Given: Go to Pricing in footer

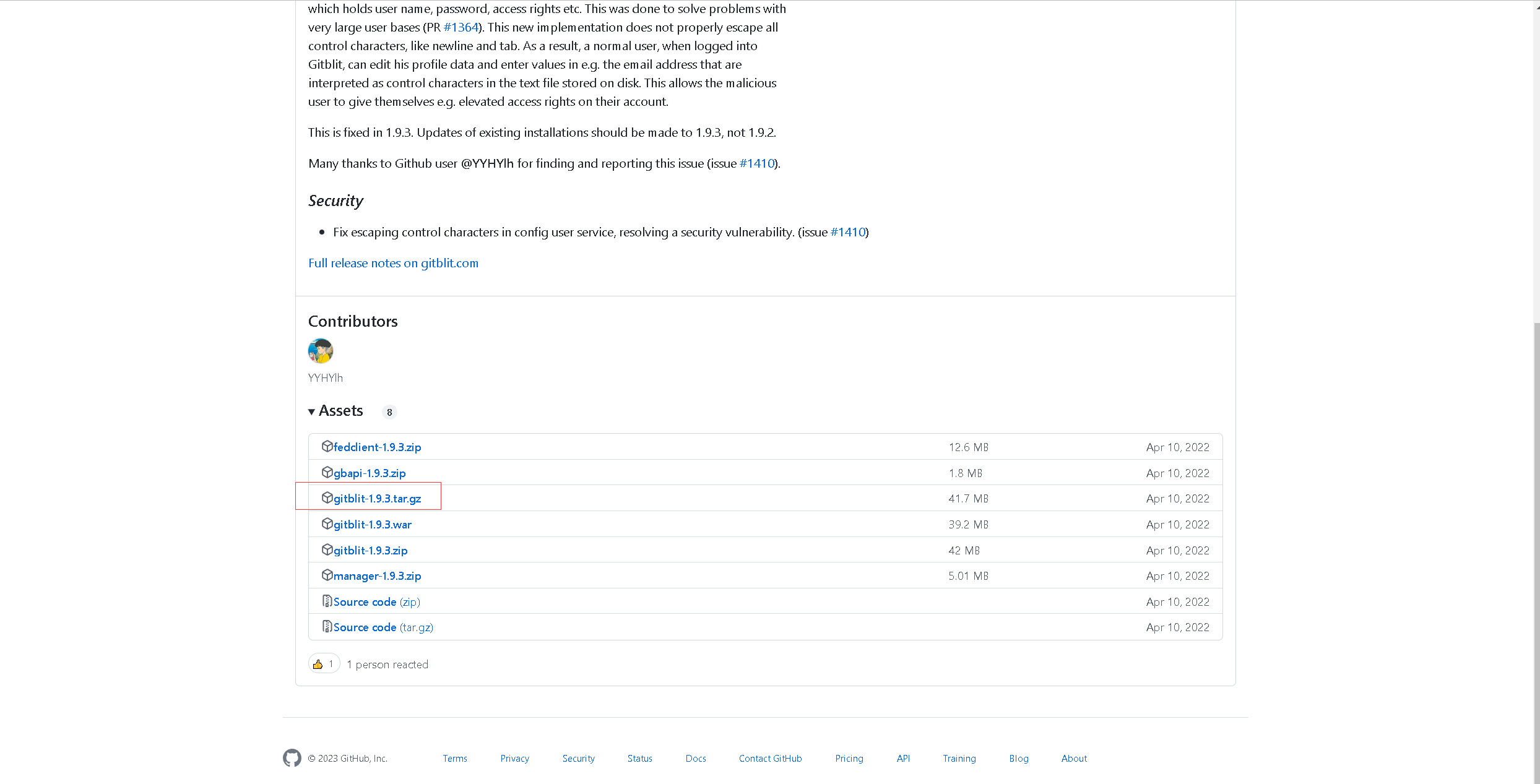Looking at the screenshot, I should (849, 759).
